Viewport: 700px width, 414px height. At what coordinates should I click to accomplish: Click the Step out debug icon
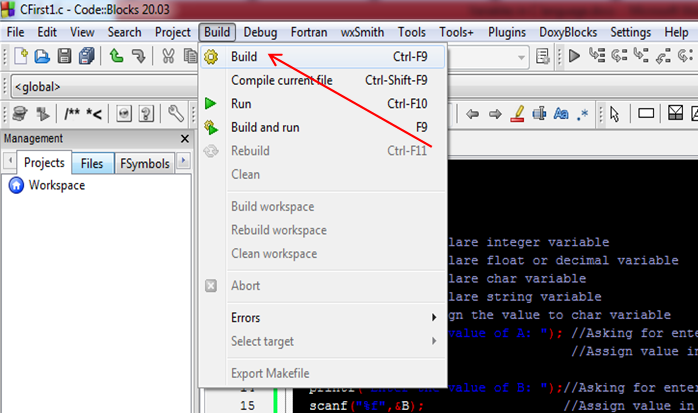[663, 56]
